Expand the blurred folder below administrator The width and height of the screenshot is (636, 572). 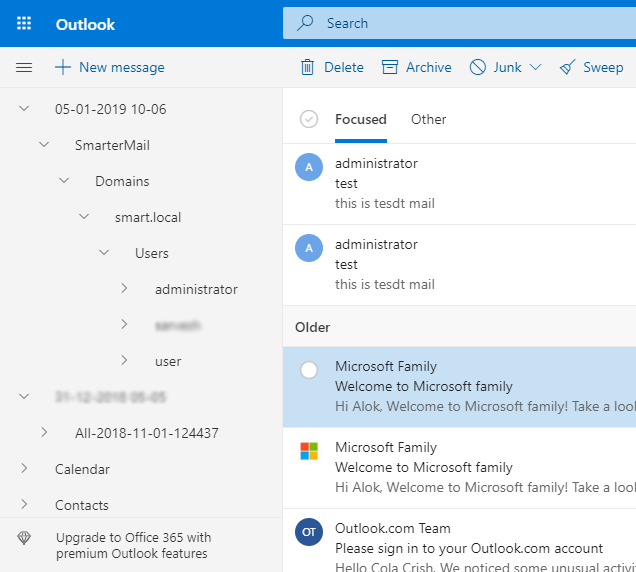point(124,325)
